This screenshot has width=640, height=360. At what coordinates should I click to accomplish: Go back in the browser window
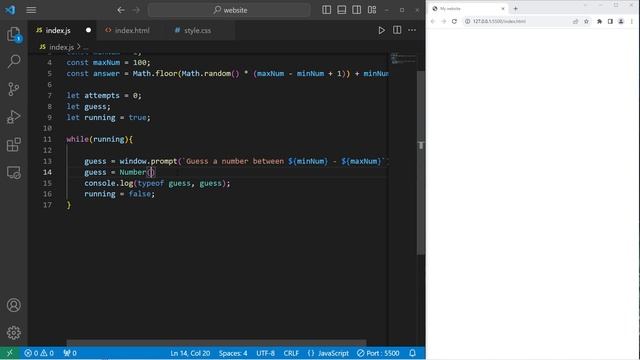click(433, 21)
